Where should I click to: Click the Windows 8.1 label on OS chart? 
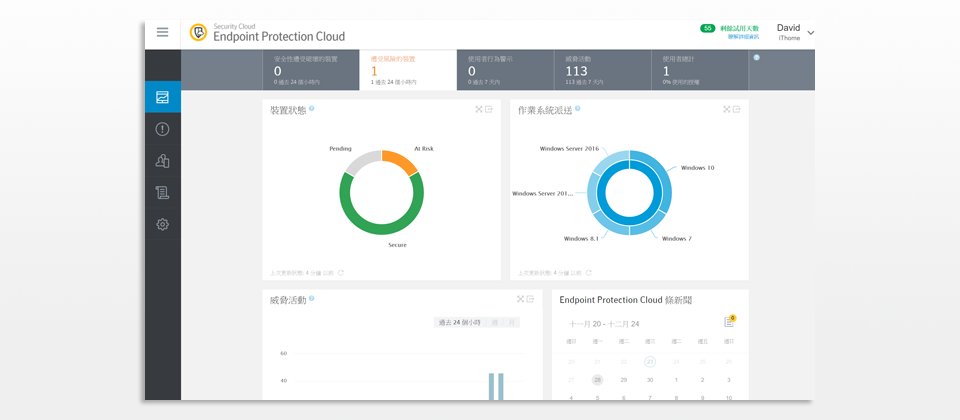coord(581,239)
